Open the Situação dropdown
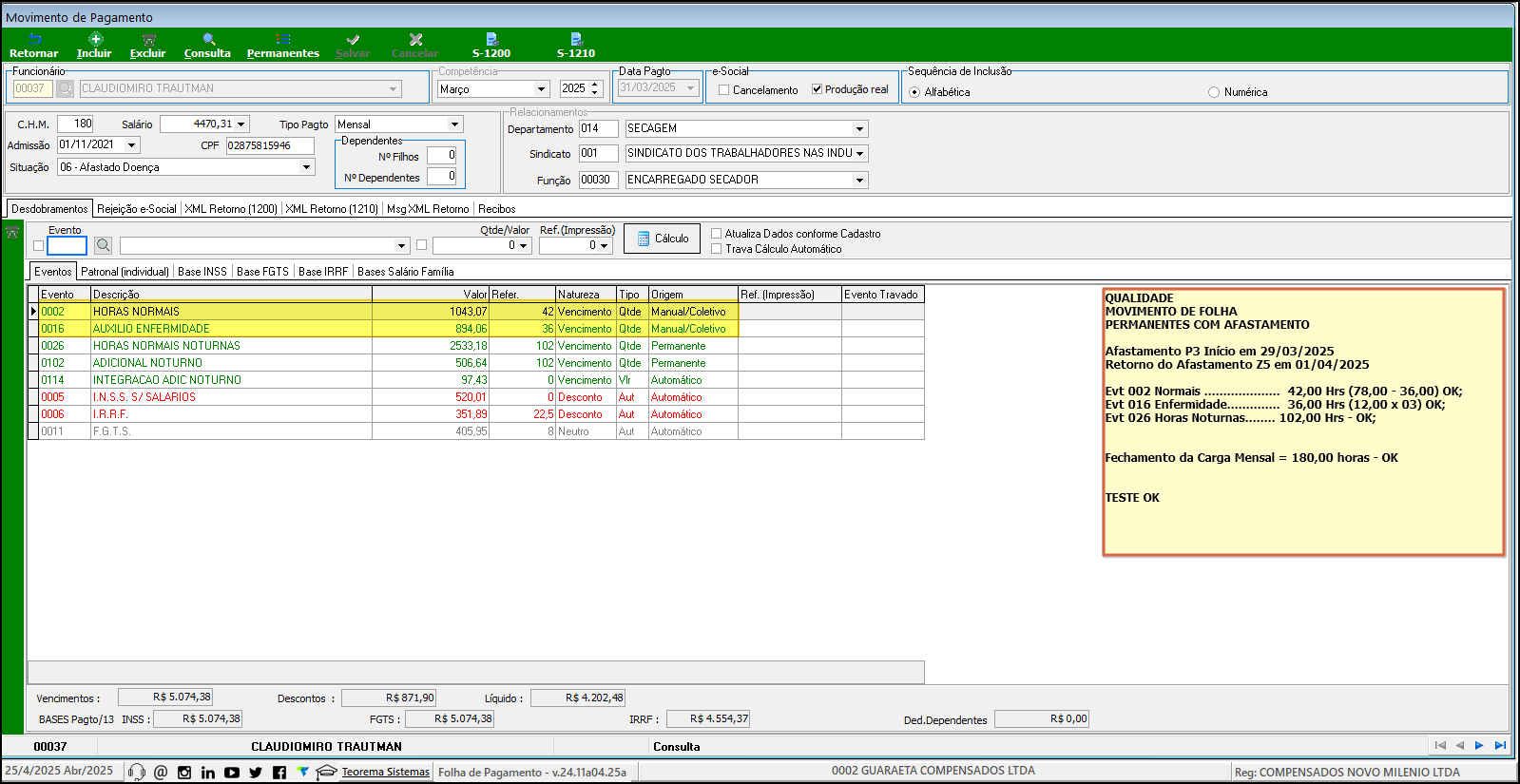The height and width of the screenshot is (784, 1520). [307, 167]
